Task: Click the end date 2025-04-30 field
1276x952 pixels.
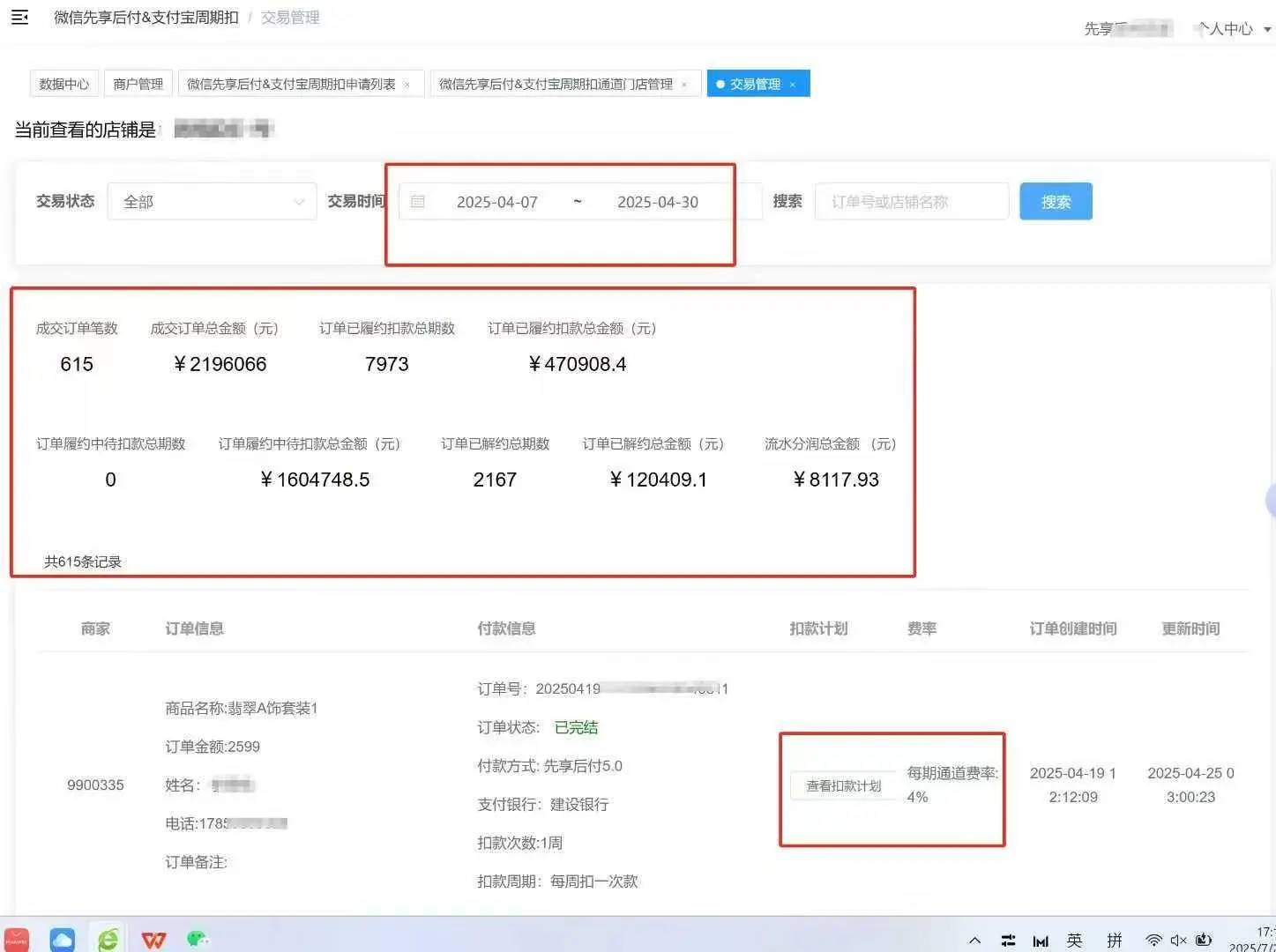Action: pyautogui.click(x=658, y=202)
